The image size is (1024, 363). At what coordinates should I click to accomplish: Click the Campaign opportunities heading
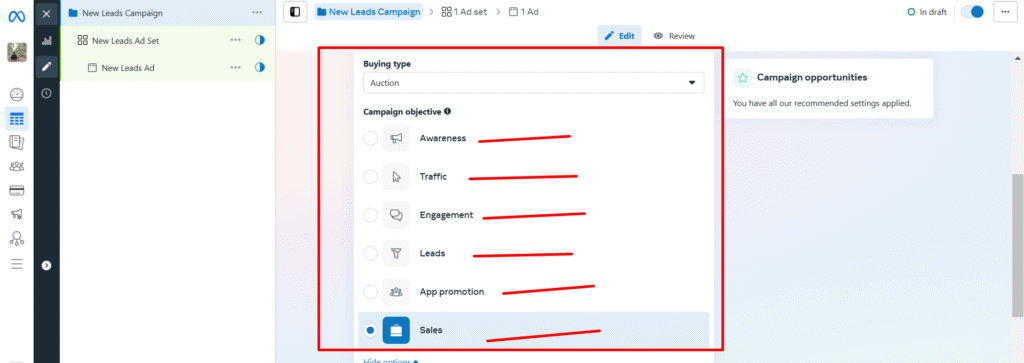812,77
